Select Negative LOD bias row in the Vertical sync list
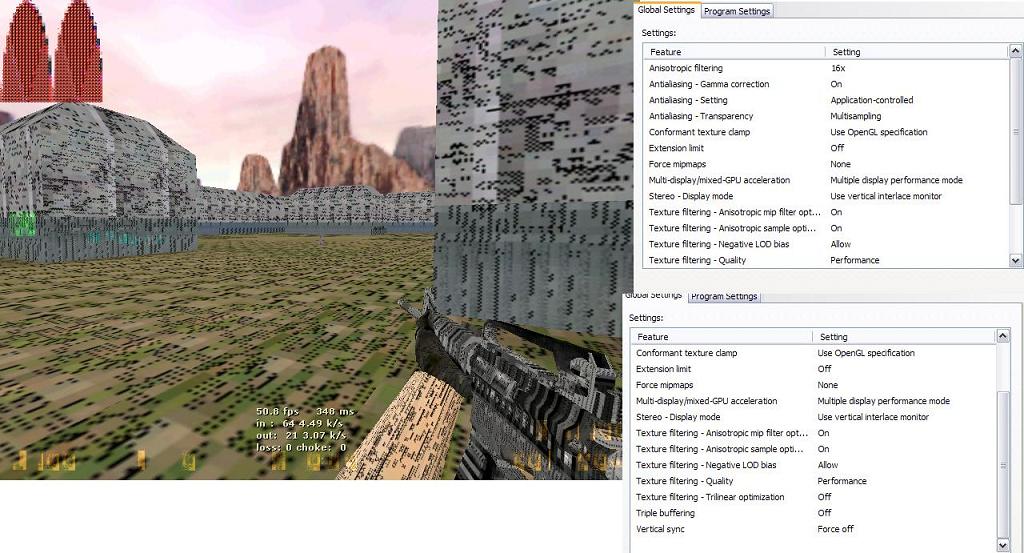Viewport: 1024px width, 553px height. [814, 465]
